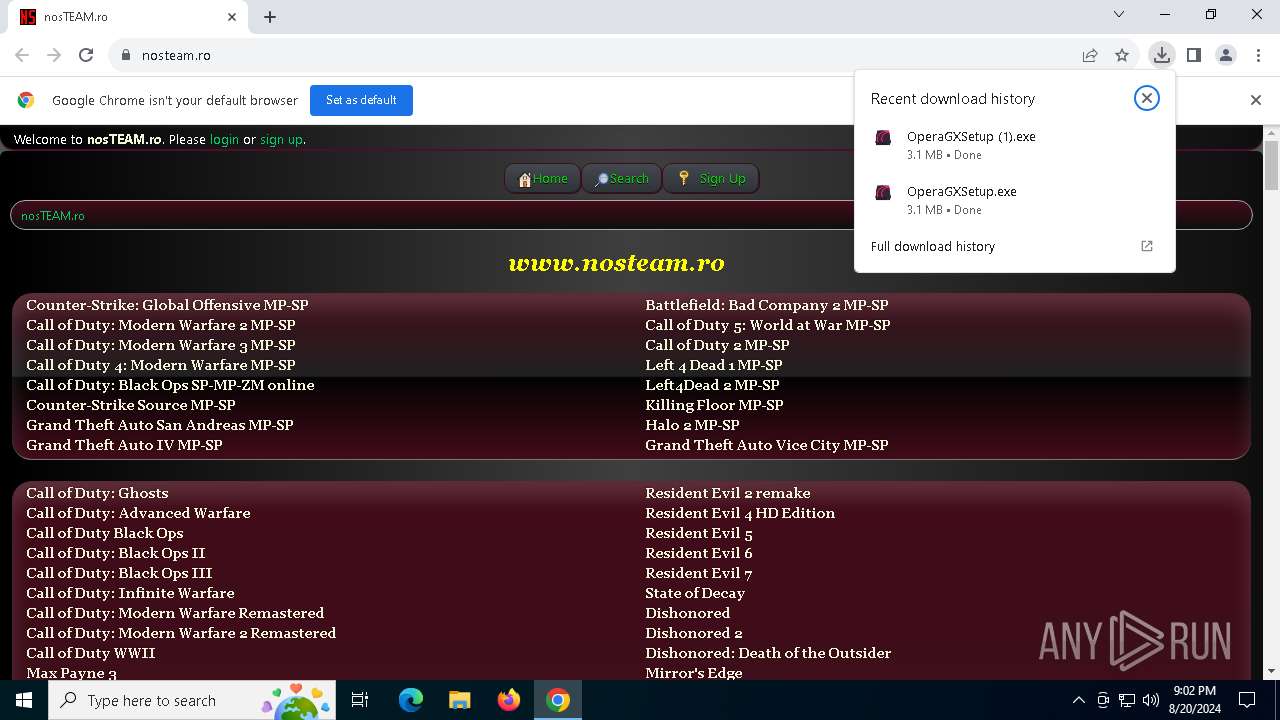Open Killing Floor MP-SP
The width and height of the screenshot is (1280, 720).
tap(714, 405)
